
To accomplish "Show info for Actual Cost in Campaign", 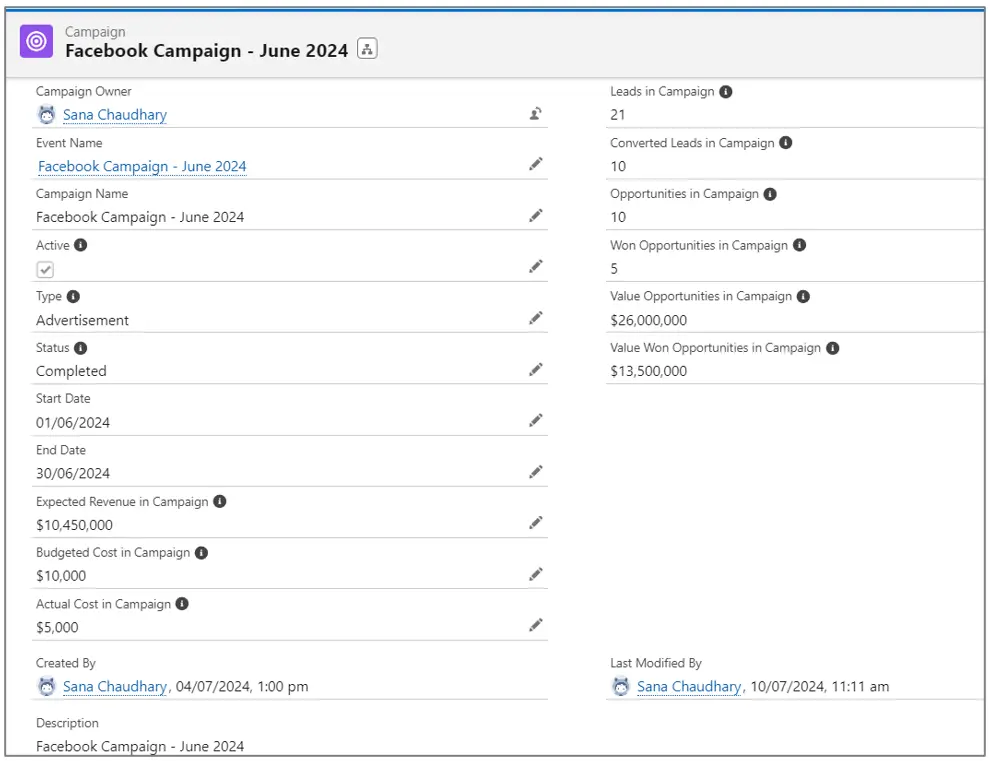I will click(x=182, y=604).
